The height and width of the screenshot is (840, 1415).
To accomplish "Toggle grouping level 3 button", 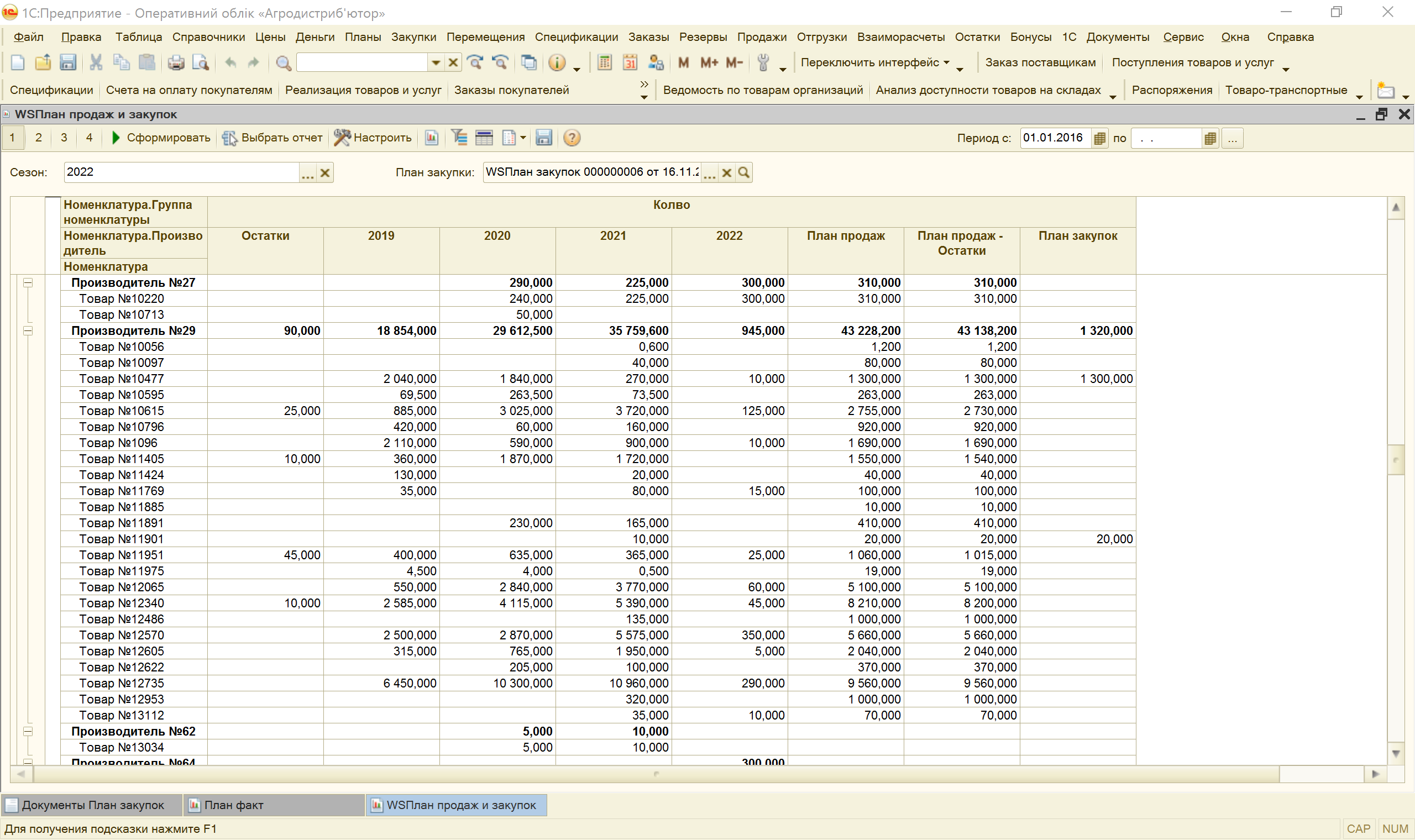I will tap(64, 138).
